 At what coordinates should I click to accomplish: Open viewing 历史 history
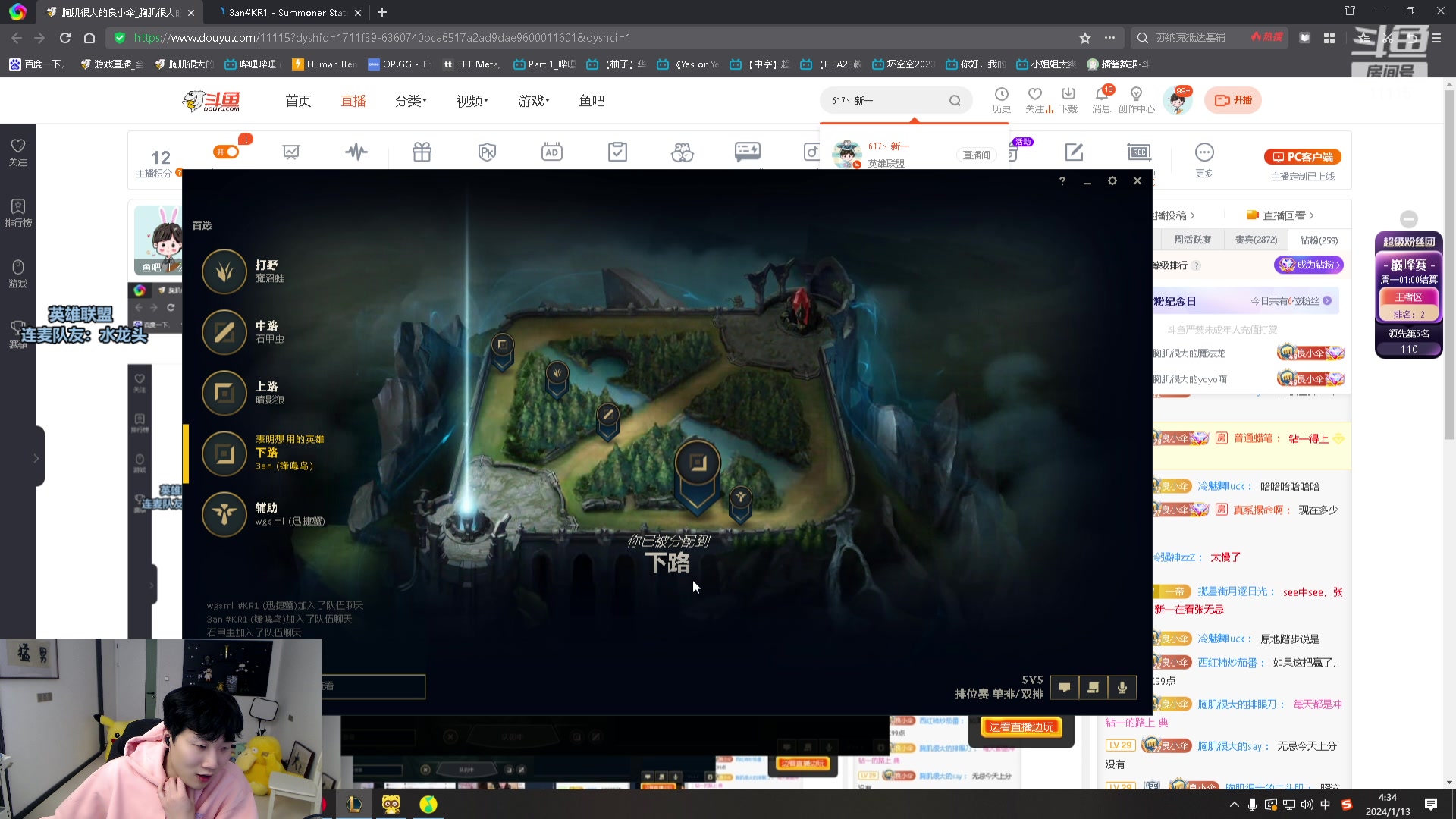[x=1002, y=100]
